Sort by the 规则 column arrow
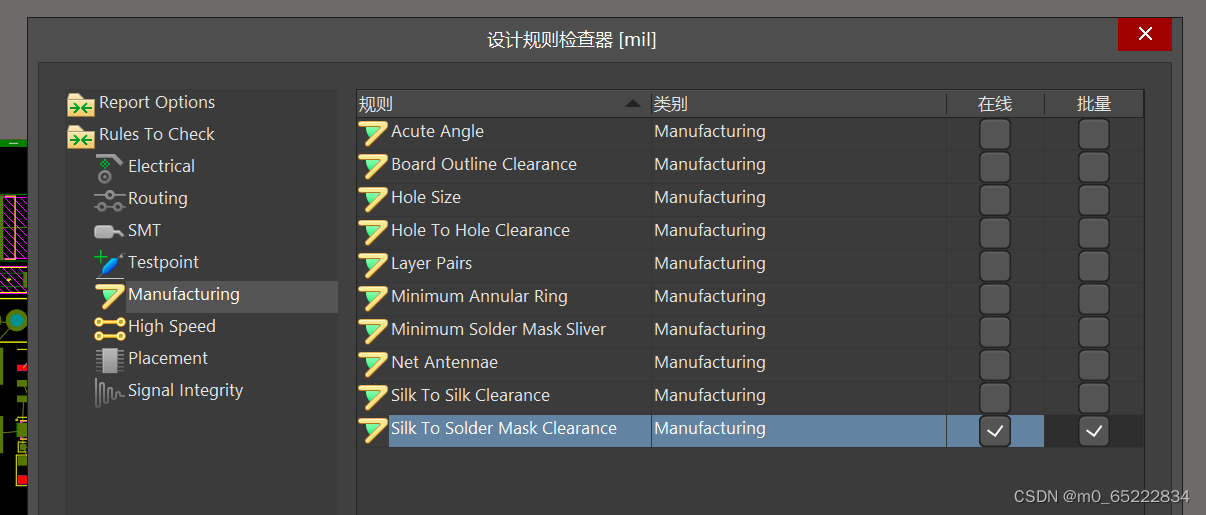Screen dimensions: 1206x515 click(x=632, y=104)
